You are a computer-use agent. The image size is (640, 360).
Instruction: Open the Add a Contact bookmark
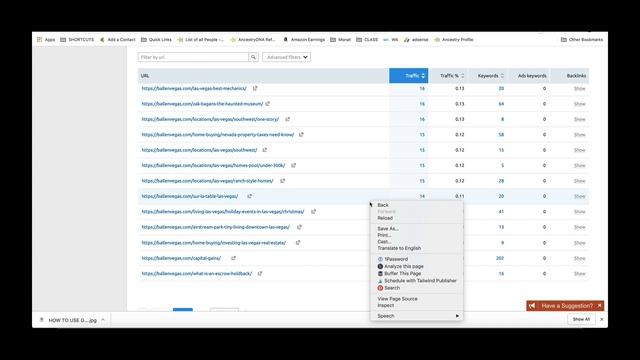pyautogui.click(x=118, y=40)
